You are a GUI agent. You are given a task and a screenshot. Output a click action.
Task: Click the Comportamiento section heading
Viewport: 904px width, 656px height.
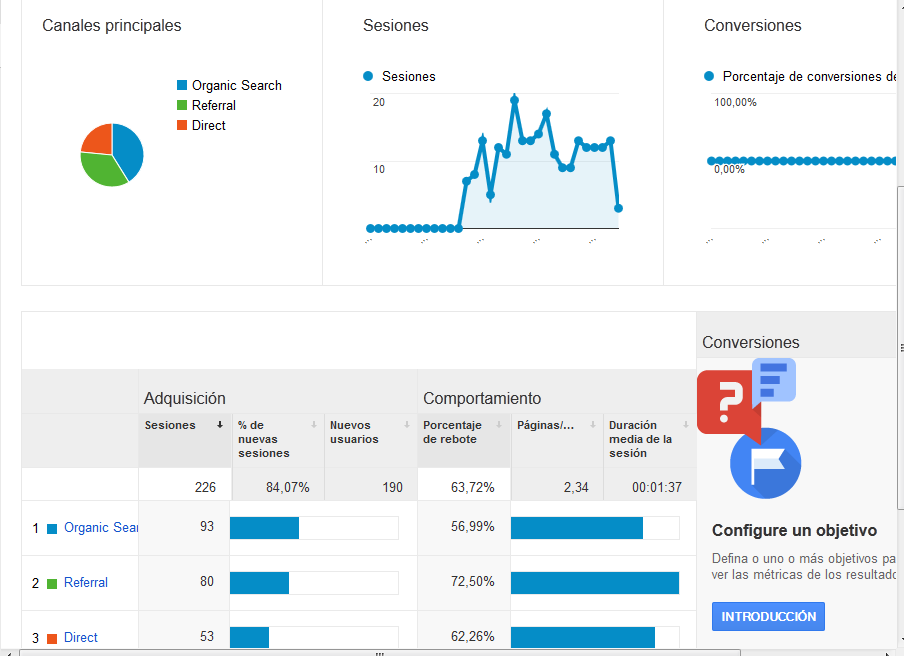tap(482, 398)
